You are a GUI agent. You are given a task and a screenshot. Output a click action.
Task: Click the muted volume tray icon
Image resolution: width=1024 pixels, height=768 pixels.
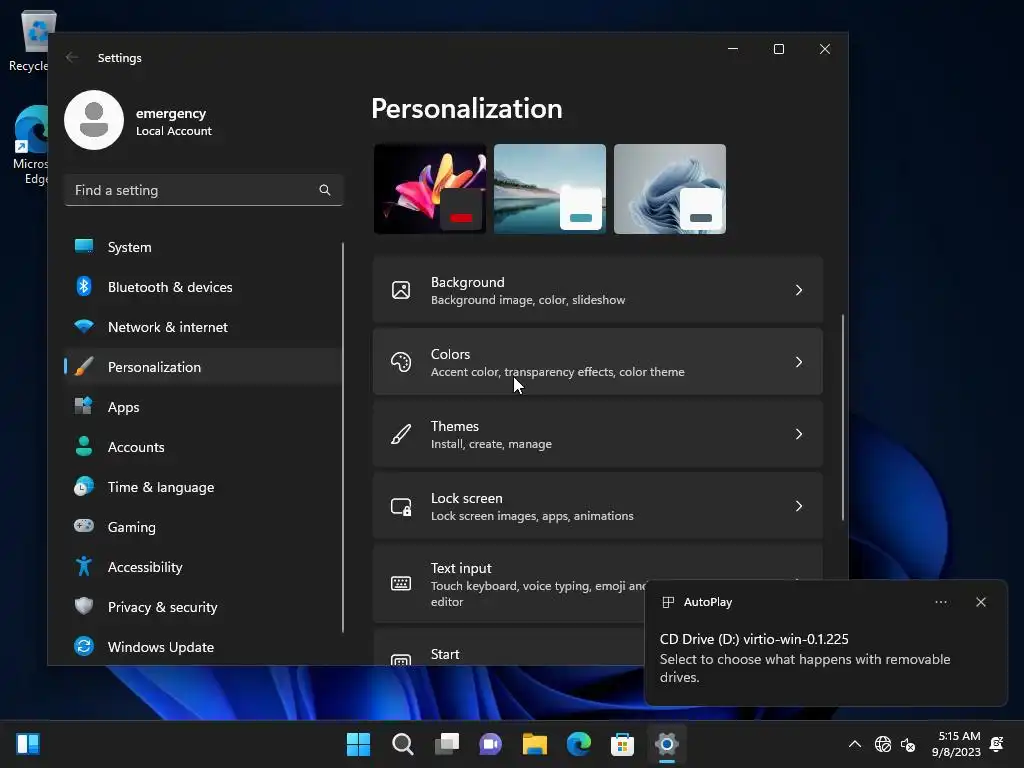pos(908,744)
